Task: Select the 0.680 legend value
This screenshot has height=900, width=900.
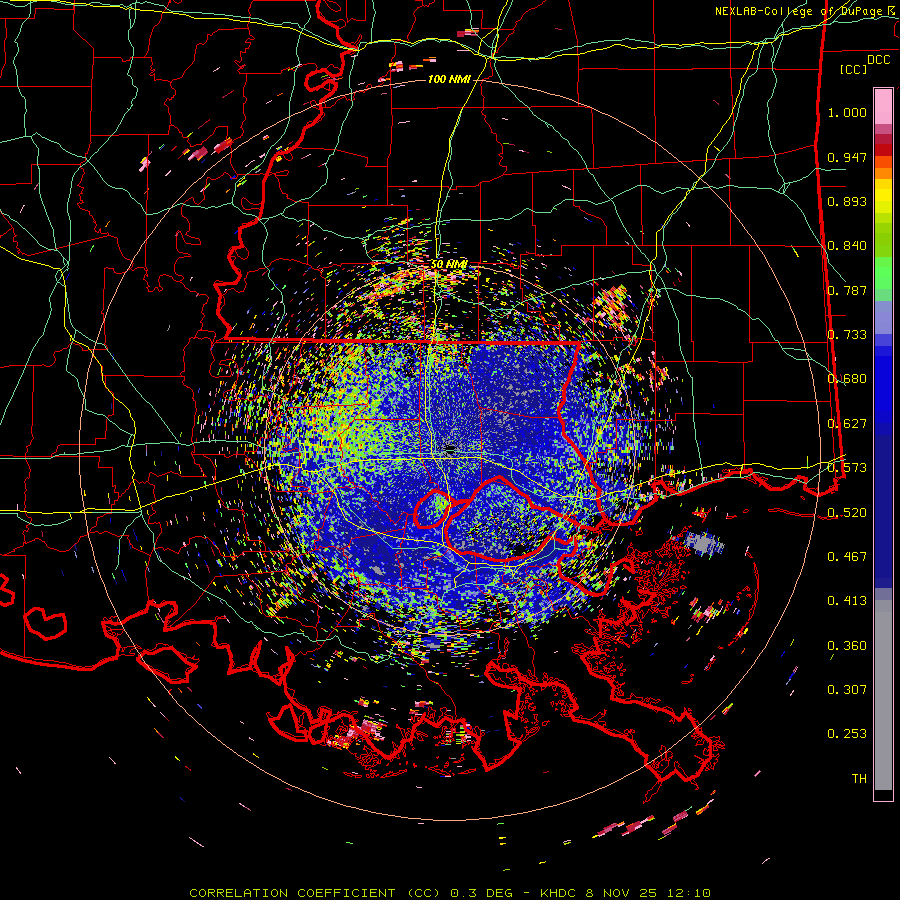Action: coord(847,379)
